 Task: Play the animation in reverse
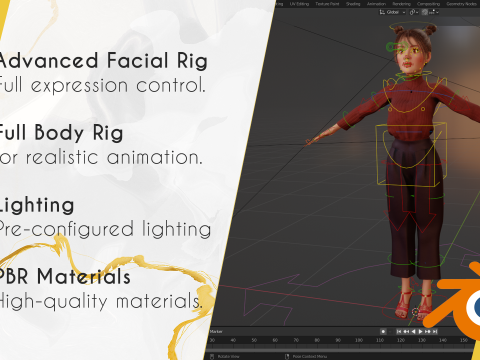click(x=413, y=331)
